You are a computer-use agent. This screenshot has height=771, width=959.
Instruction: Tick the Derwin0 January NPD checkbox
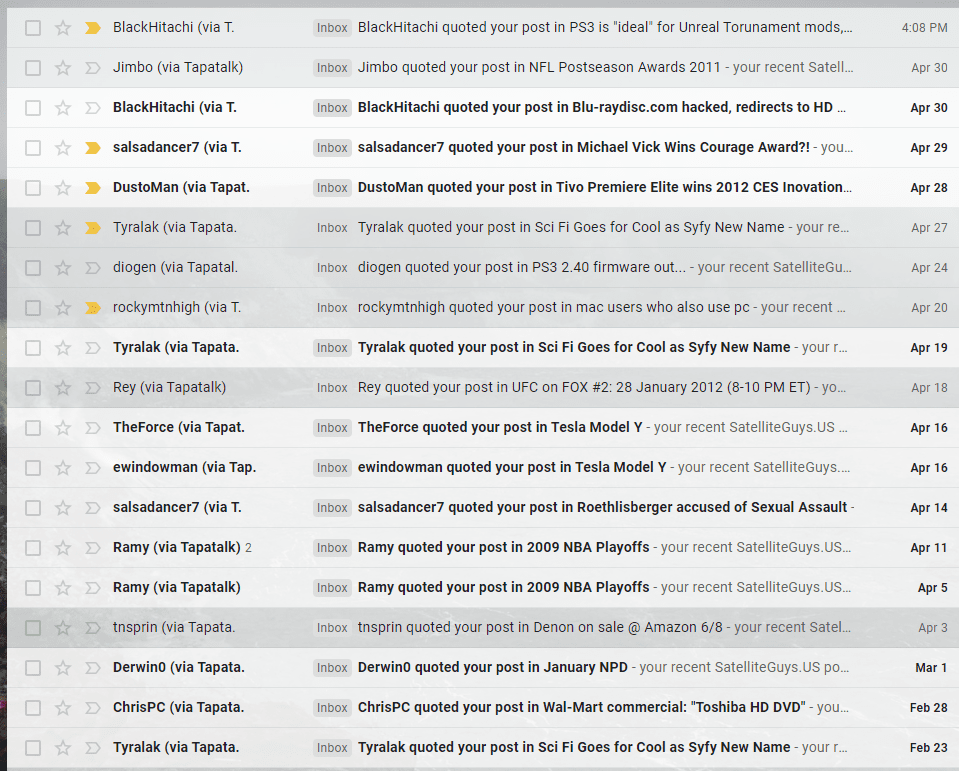(x=33, y=668)
